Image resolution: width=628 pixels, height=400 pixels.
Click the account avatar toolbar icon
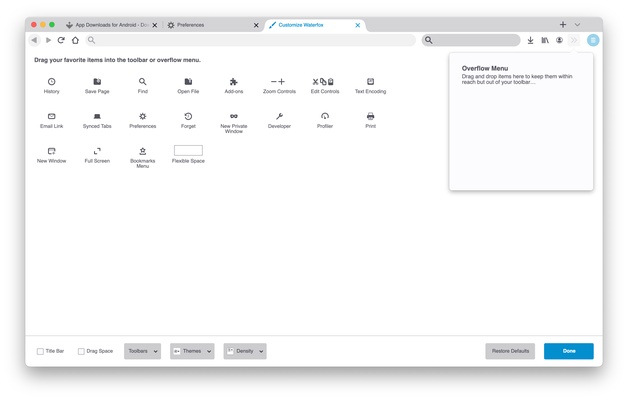[559, 40]
